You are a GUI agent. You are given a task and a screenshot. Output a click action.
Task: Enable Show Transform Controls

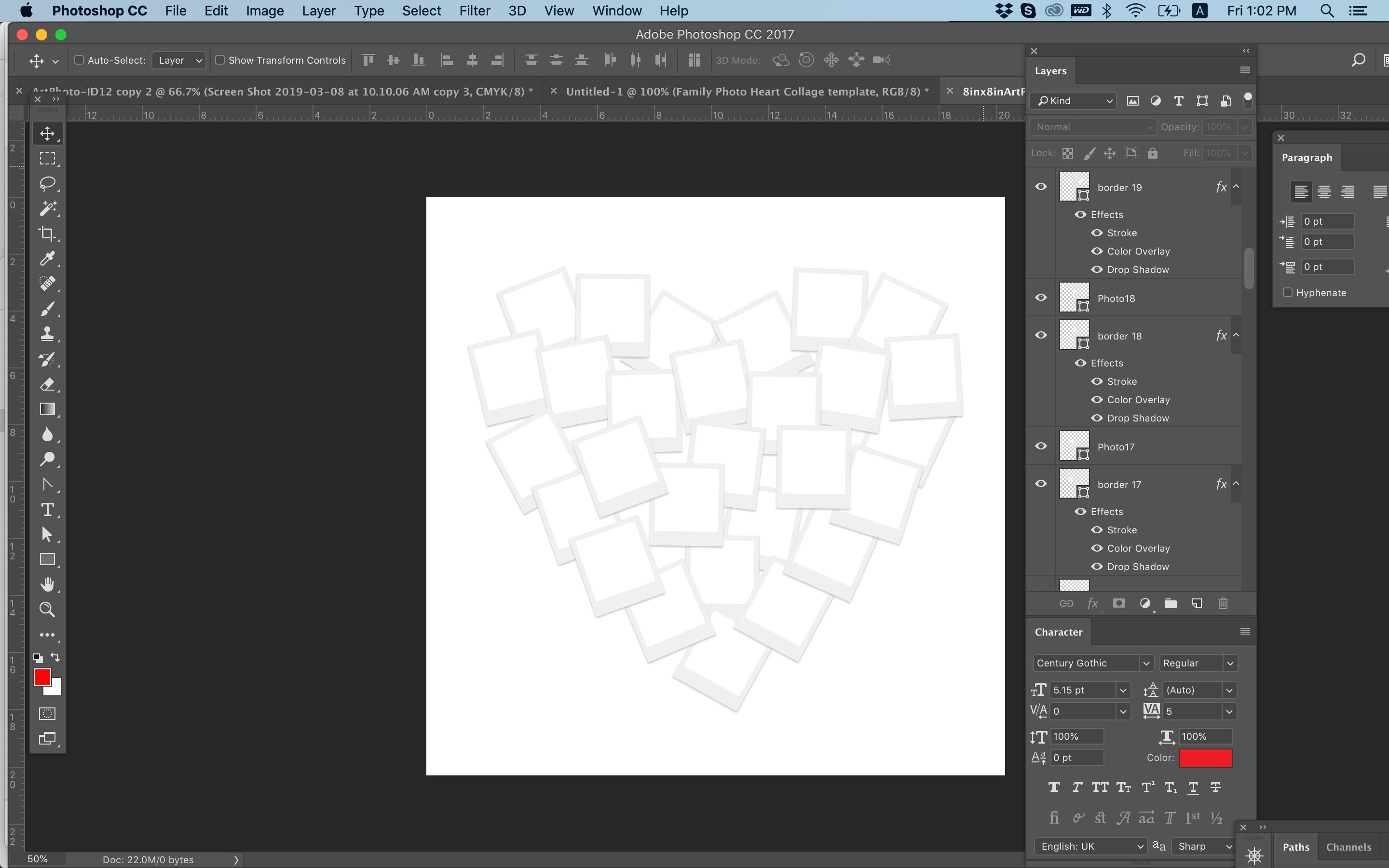[x=220, y=60]
